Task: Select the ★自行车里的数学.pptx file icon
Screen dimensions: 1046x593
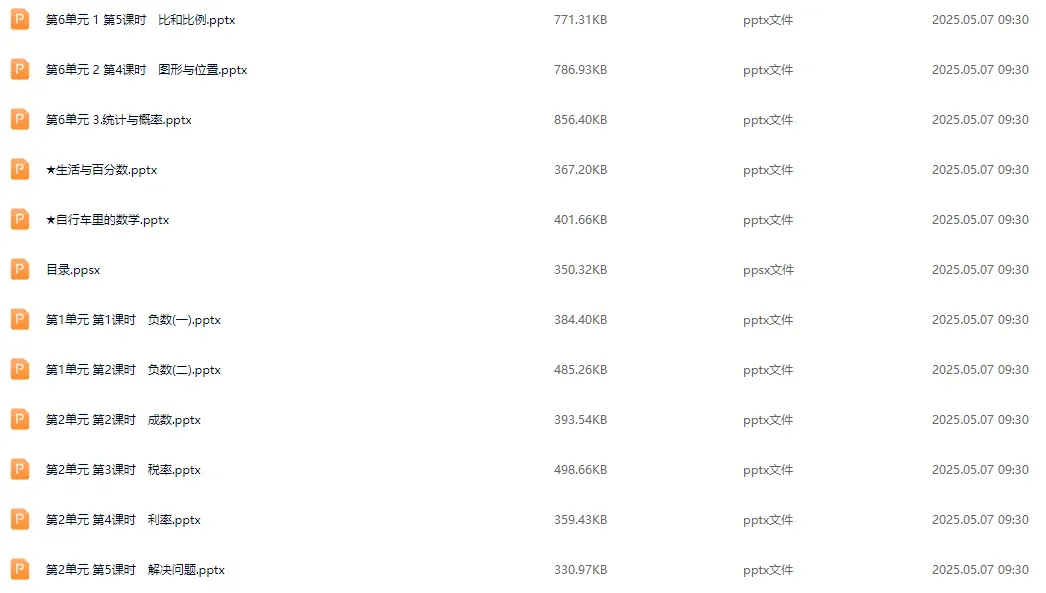Action: click(x=20, y=219)
